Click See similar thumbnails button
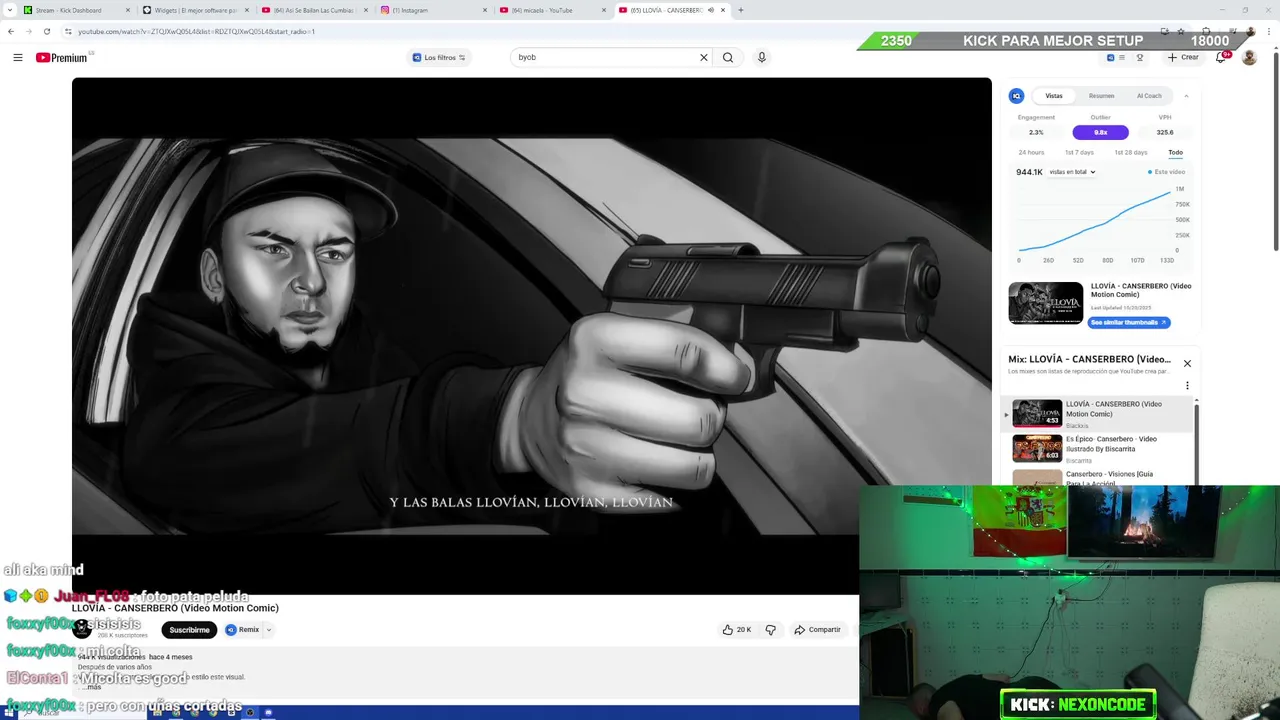This screenshot has height=720, width=1280. (1128, 322)
